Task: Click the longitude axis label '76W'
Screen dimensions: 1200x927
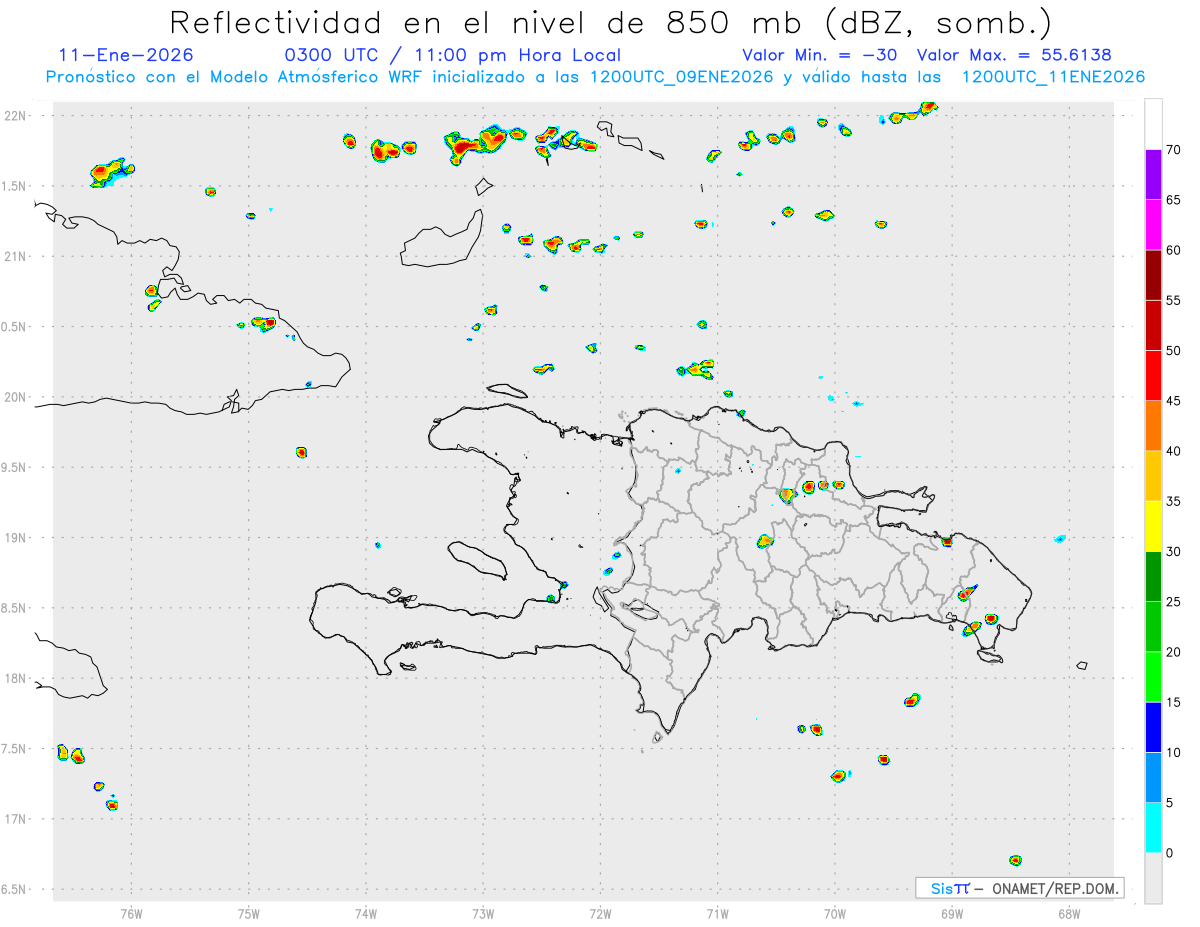Action: 131,913
